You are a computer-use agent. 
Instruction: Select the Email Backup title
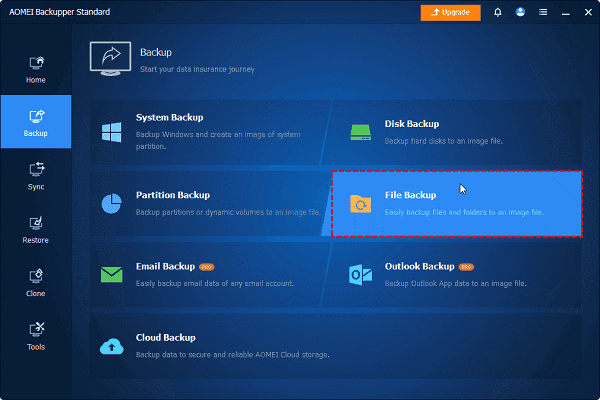[165, 266]
